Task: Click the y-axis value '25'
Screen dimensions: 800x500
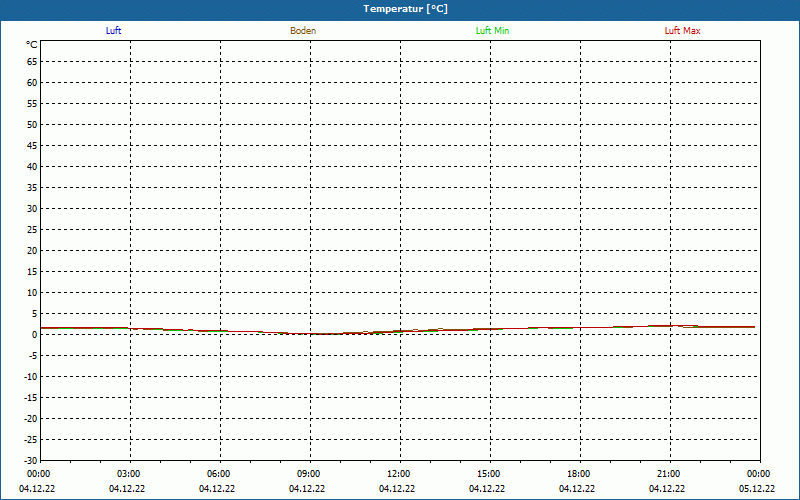Action: click(x=32, y=230)
